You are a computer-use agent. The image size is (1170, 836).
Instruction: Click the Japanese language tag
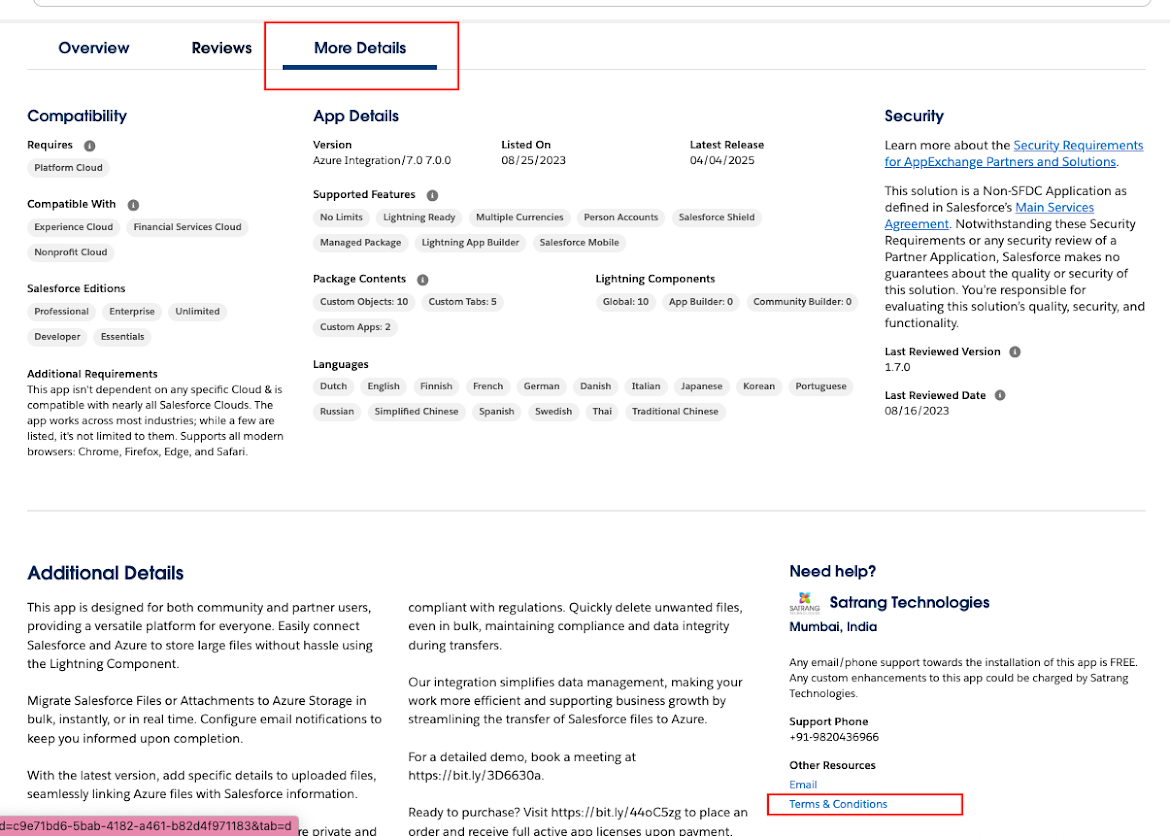pyautogui.click(x=701, y=386)
